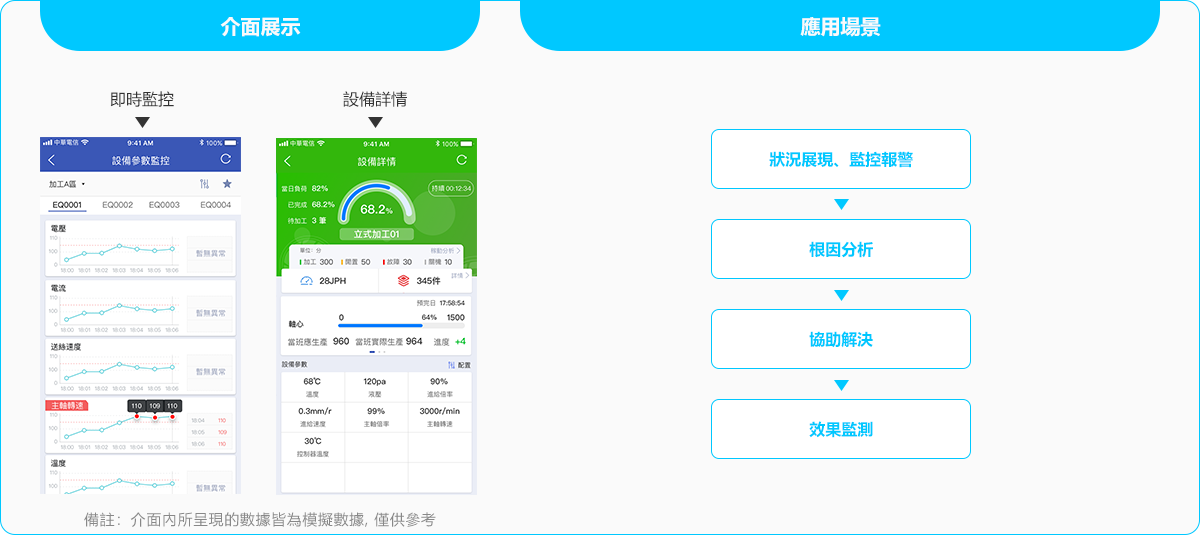Click refresh icon in green 設備詳情 header
Image resolution: width=1200 pixels, height=535 pixels.
pyautogui.click(x=461, y=160)
